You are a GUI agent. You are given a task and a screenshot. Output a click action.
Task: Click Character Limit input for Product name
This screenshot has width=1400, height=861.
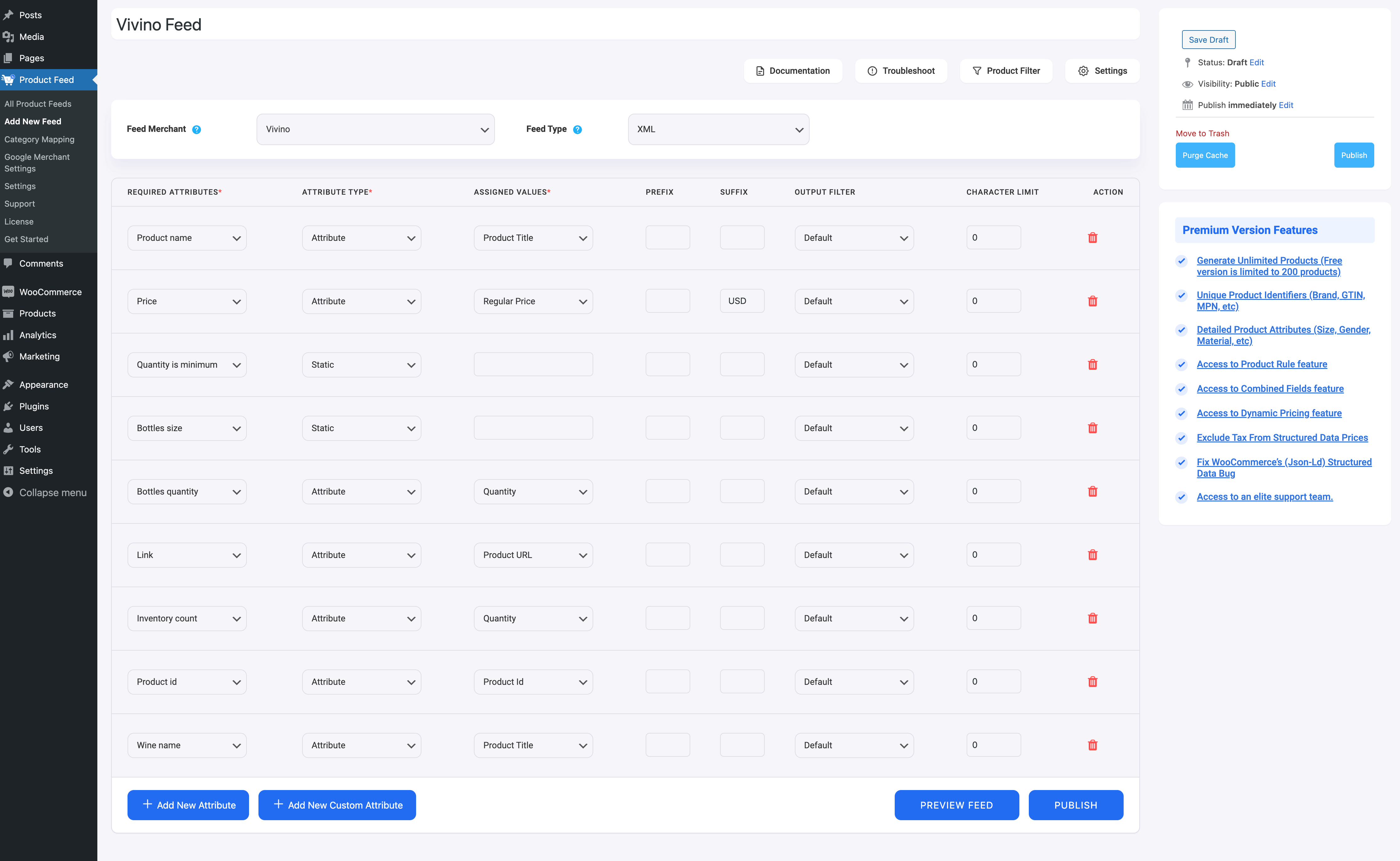991,237
